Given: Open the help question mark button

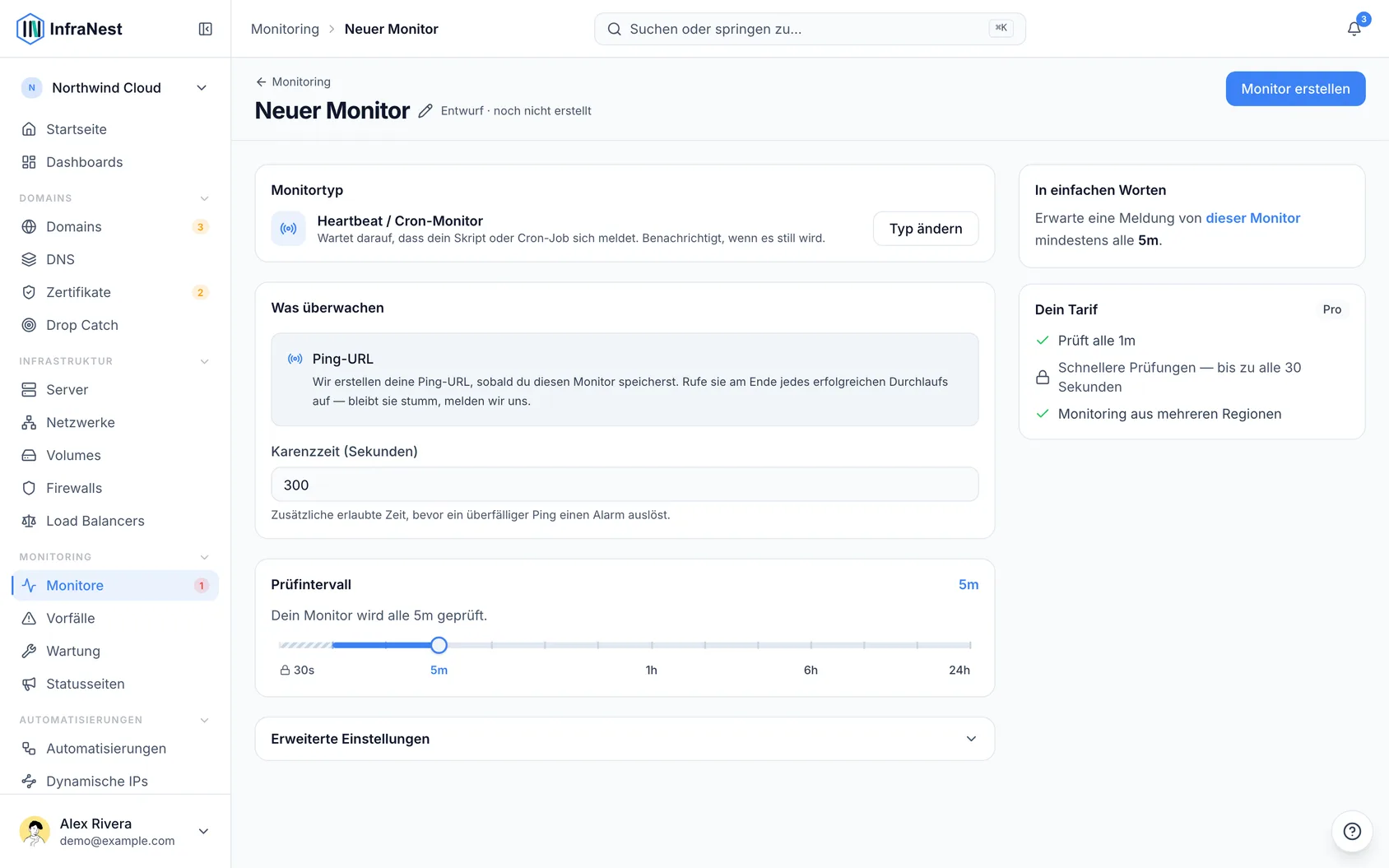Looking at the screenshot, I should click(1352, 831).
